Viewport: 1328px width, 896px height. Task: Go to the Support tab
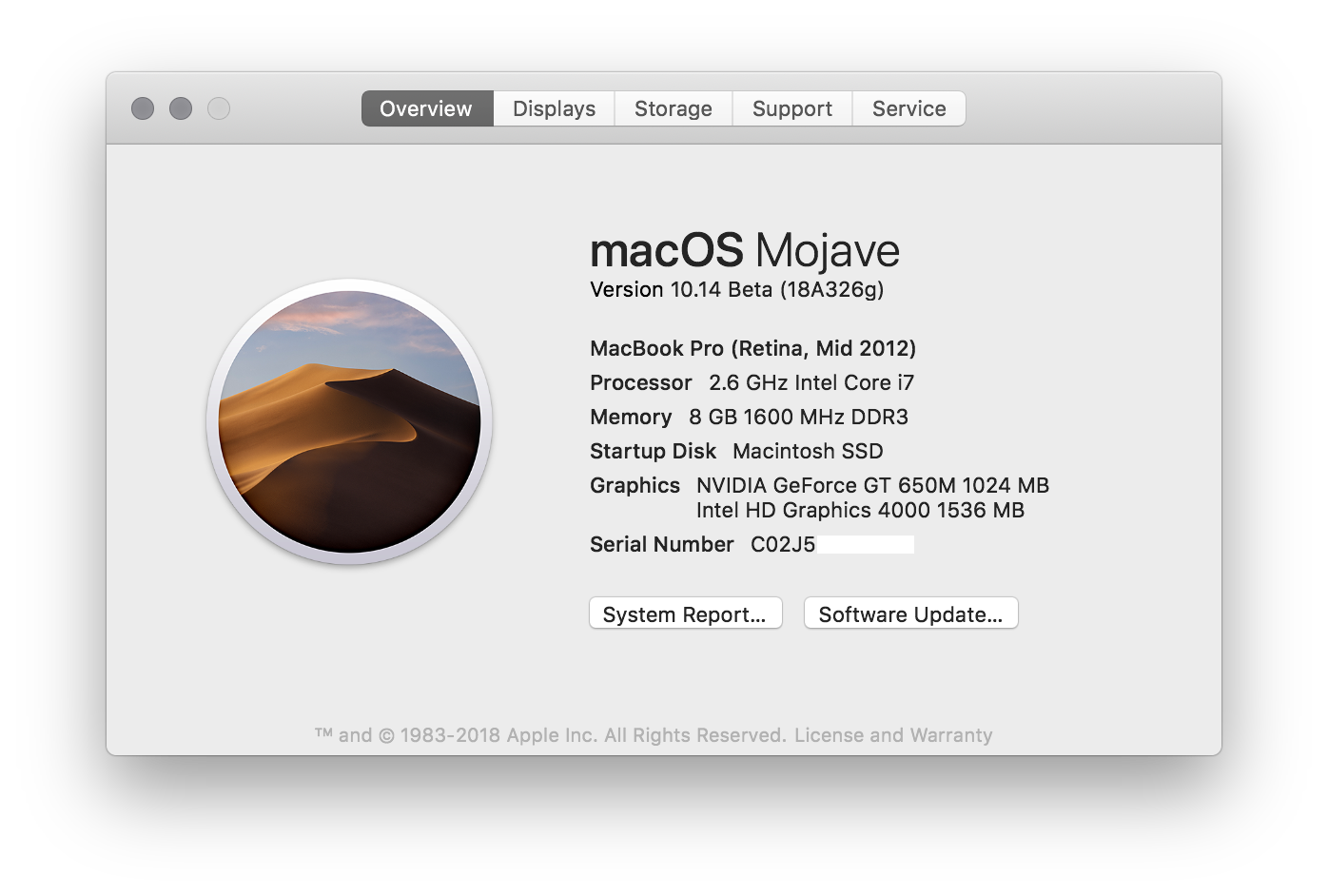click(x=792, y=108)
